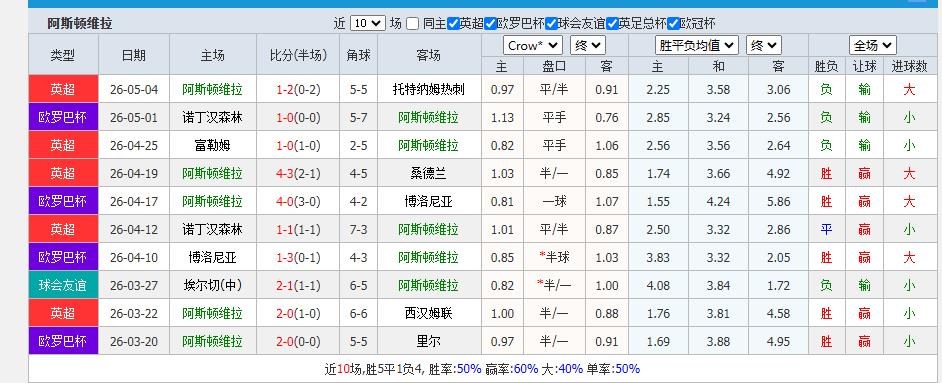Click the 比分(半场) column header

298,55
